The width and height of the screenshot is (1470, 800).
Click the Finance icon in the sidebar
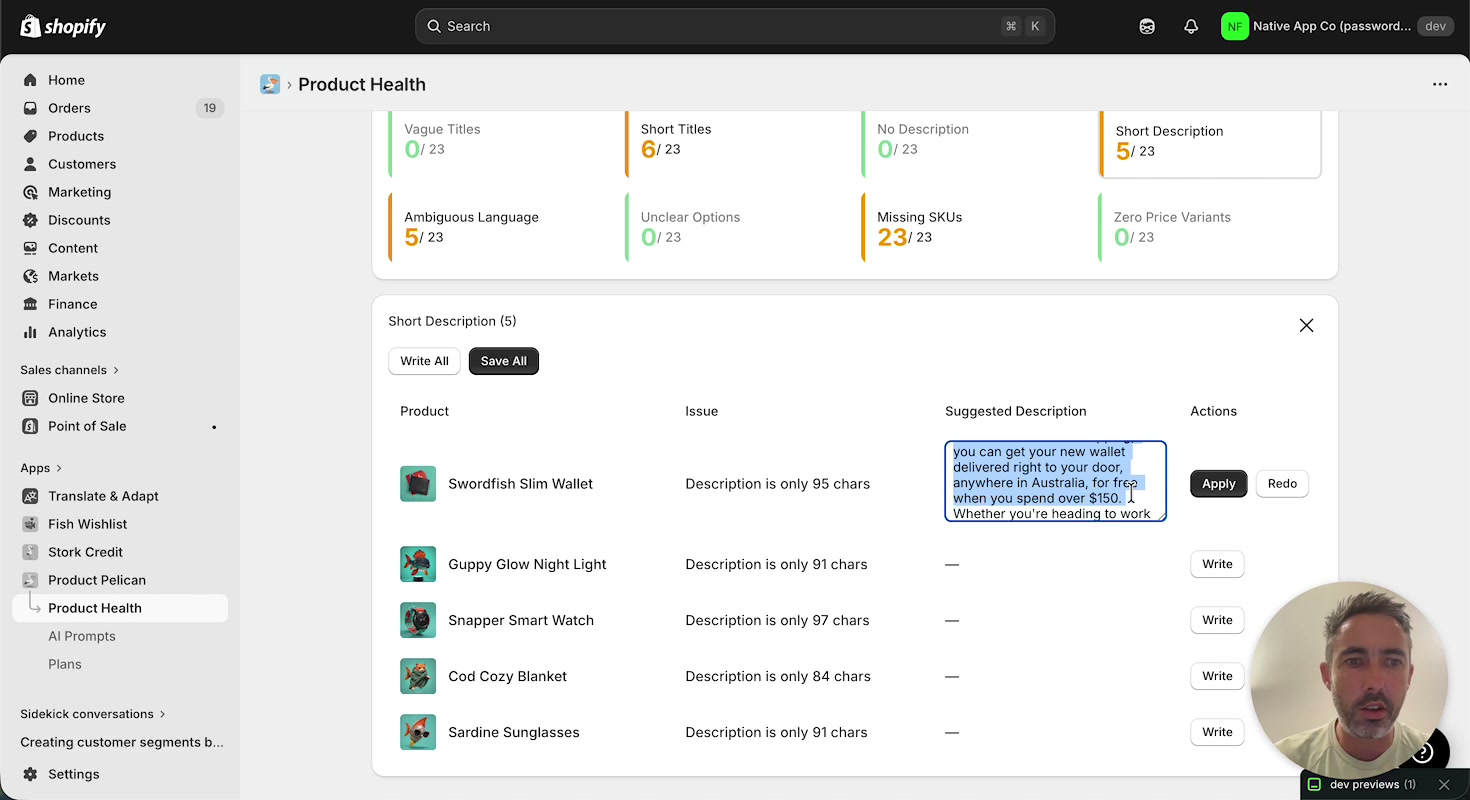(x=30, y=304)
